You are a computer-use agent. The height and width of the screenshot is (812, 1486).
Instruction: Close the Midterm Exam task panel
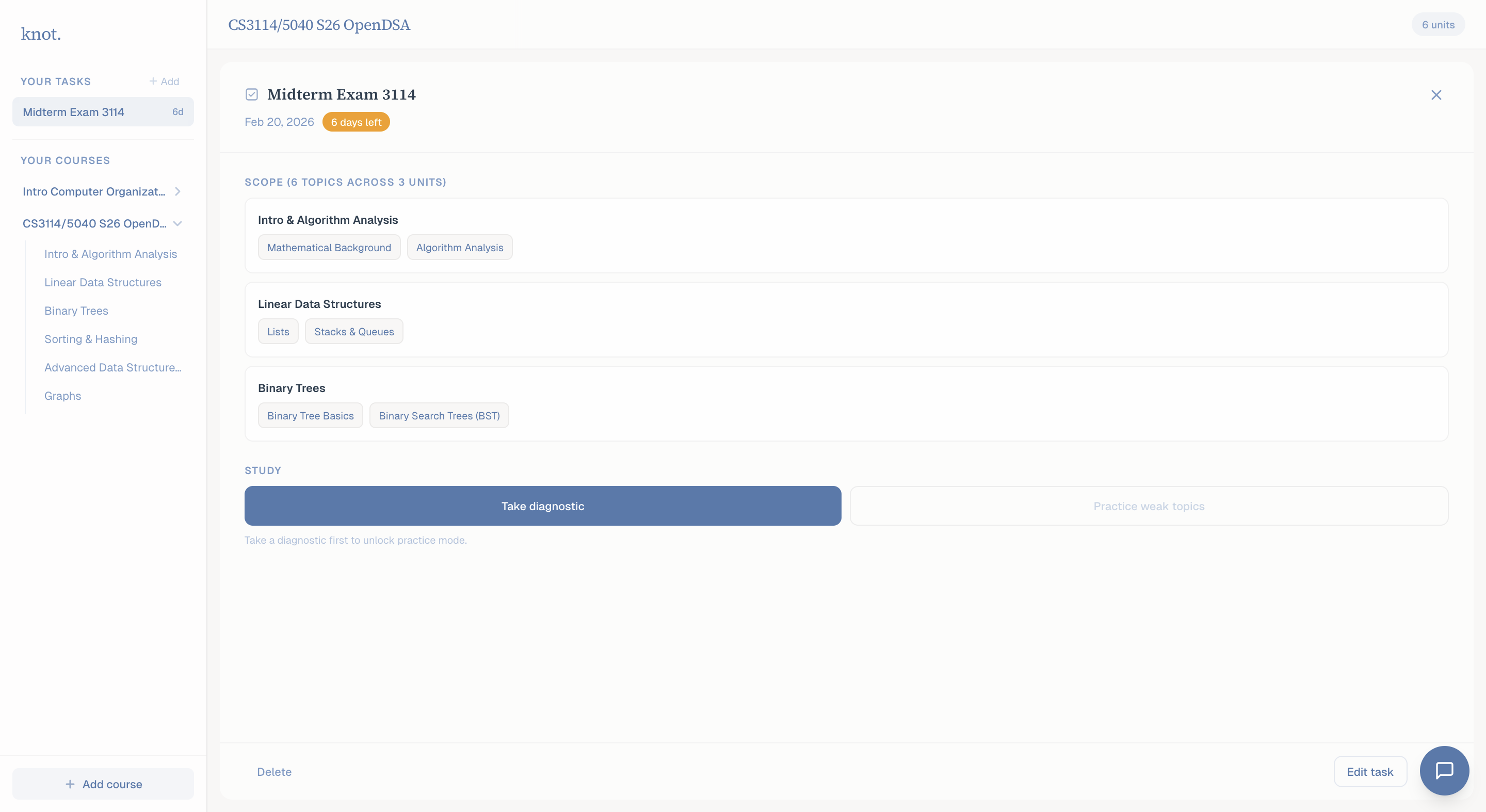[x=1436, y=95]
